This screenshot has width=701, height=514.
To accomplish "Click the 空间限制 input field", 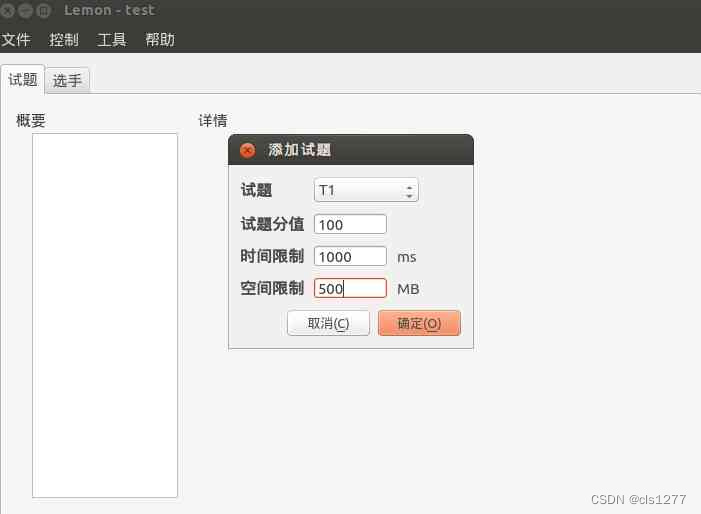I will click(350, 288).
